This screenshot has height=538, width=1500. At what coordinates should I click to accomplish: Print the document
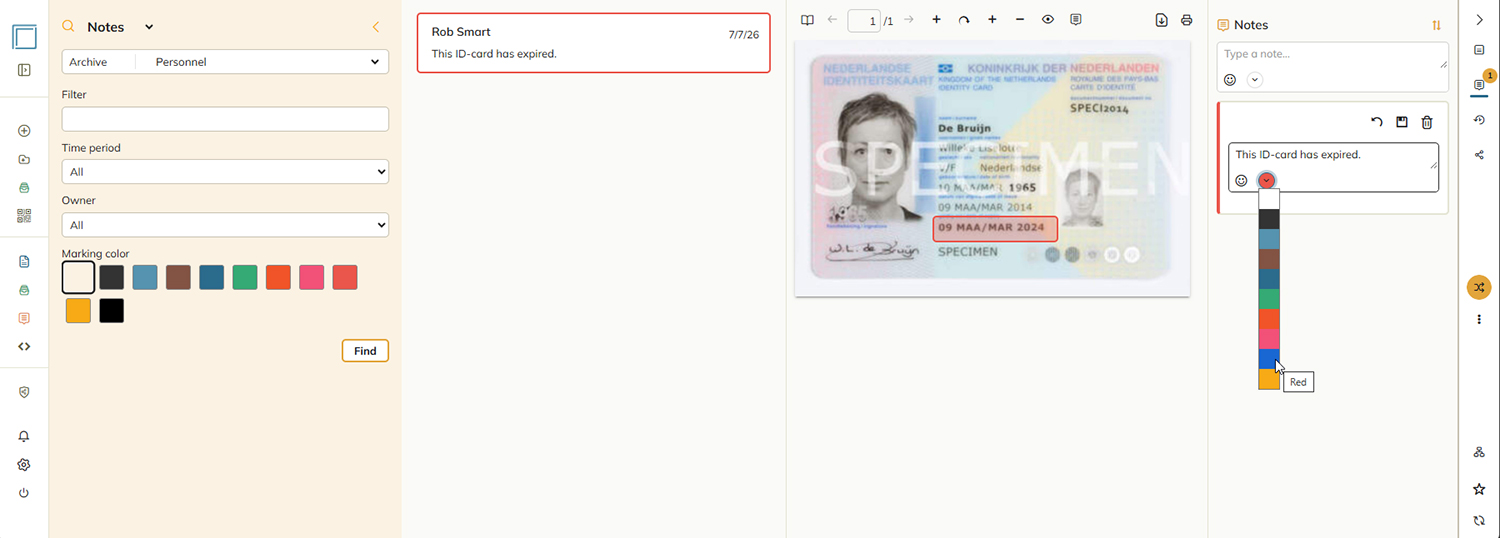pos(1187,20)
